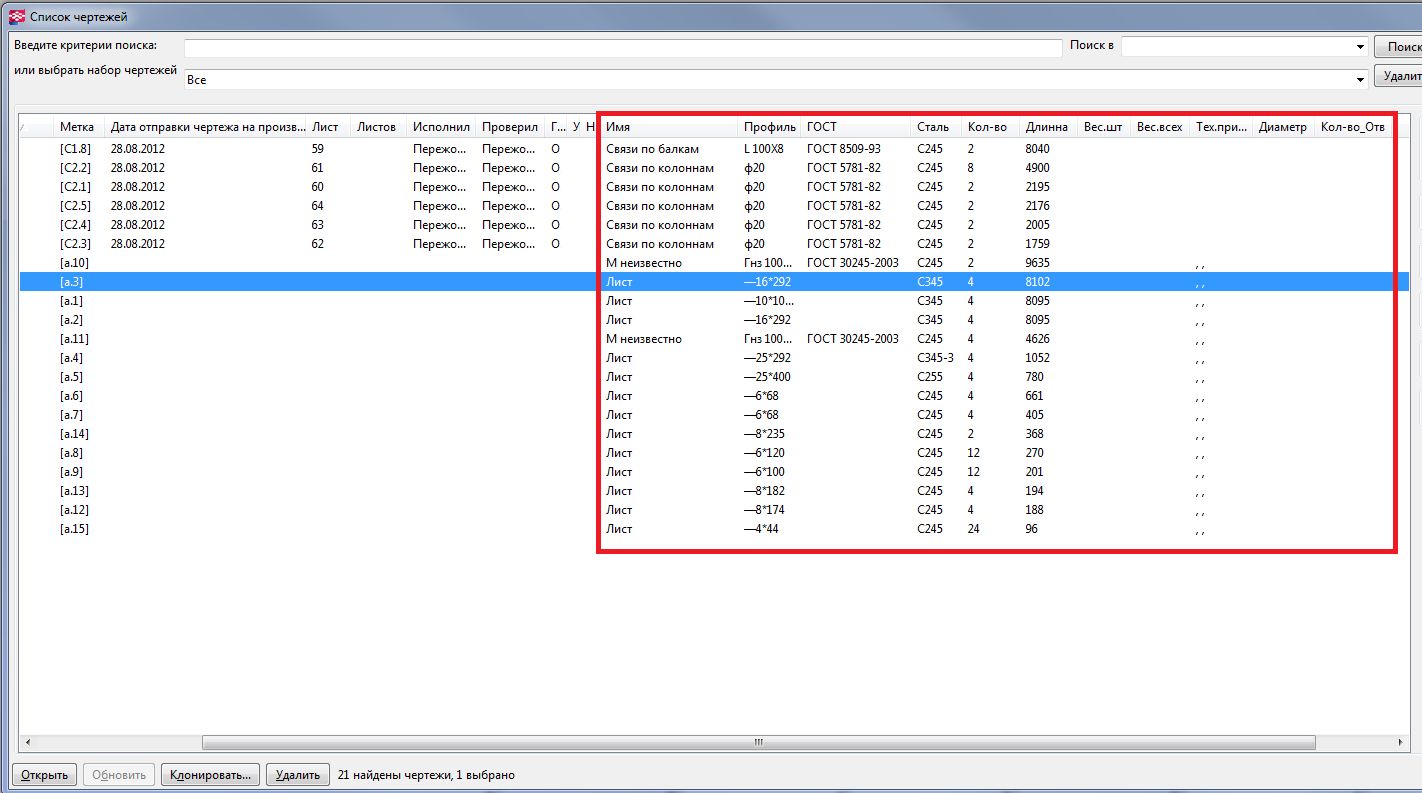Click the bottom 'Удалить' button

pos(297,775)
